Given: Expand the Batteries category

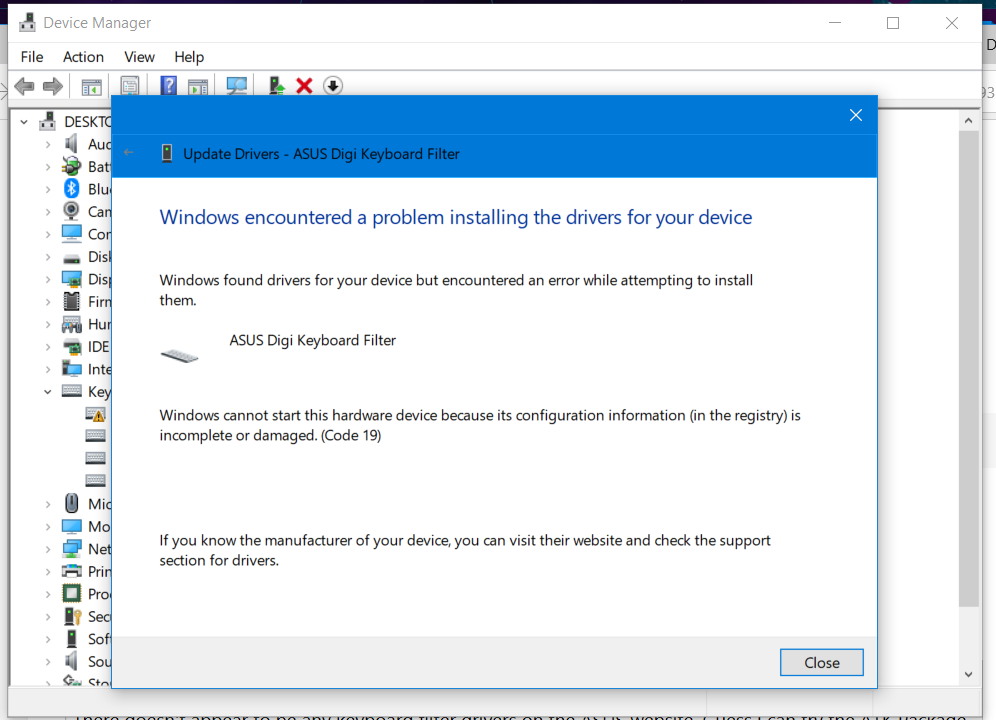Looking at the screenshot, I should click(48, 167).
